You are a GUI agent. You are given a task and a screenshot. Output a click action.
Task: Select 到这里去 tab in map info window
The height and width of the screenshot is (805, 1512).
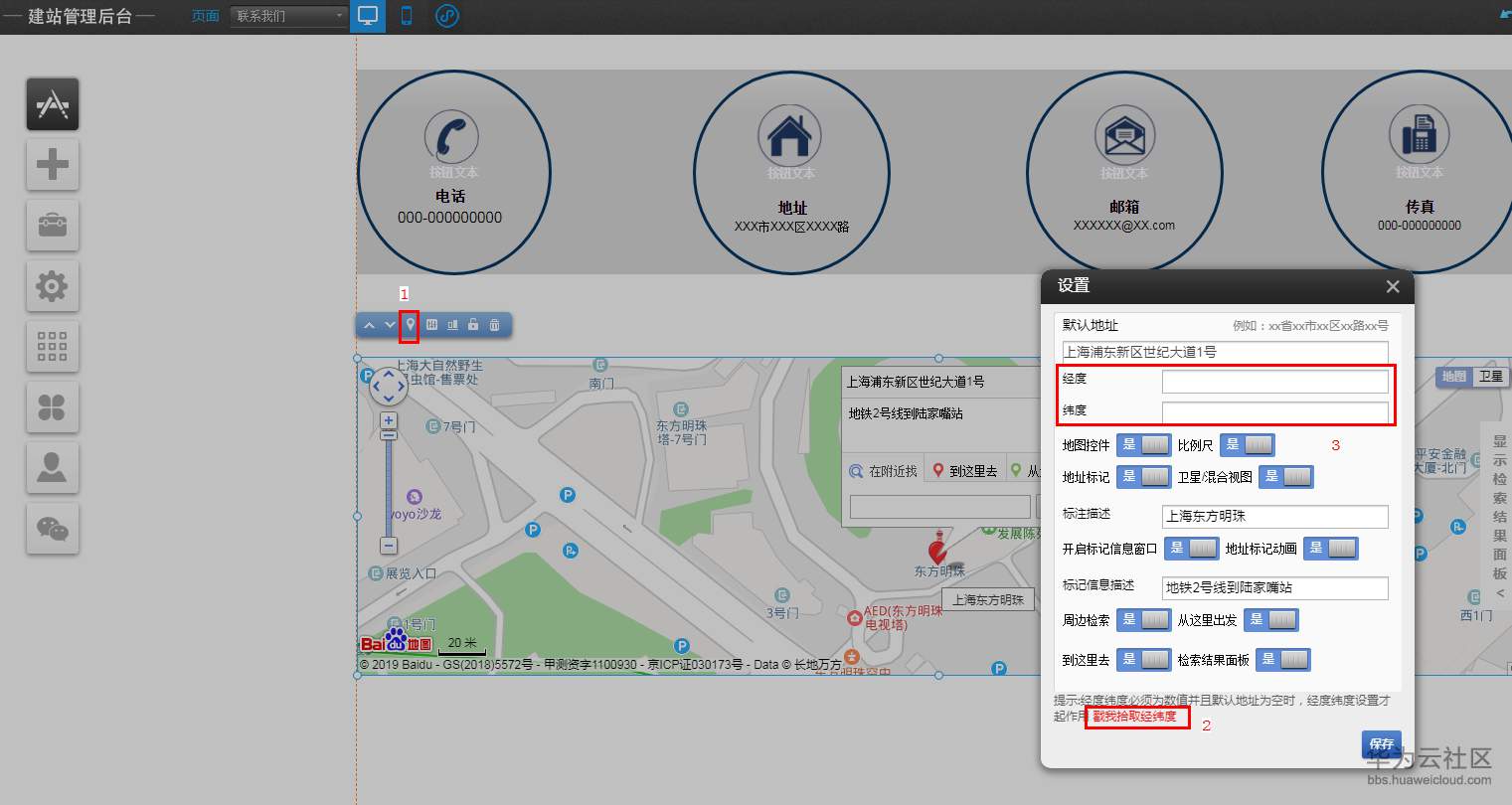(964, 471)
